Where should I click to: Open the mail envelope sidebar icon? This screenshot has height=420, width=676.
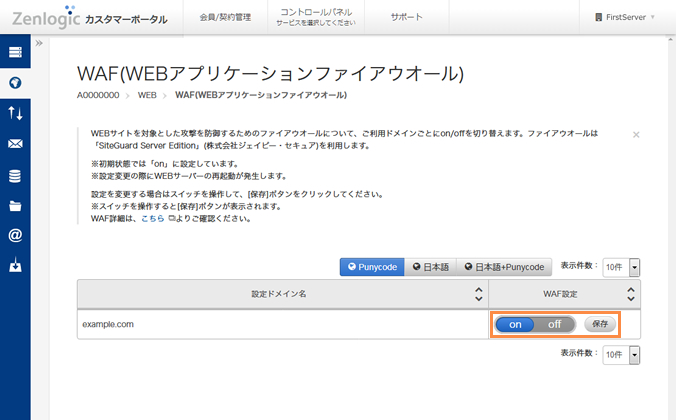(15, 144)
